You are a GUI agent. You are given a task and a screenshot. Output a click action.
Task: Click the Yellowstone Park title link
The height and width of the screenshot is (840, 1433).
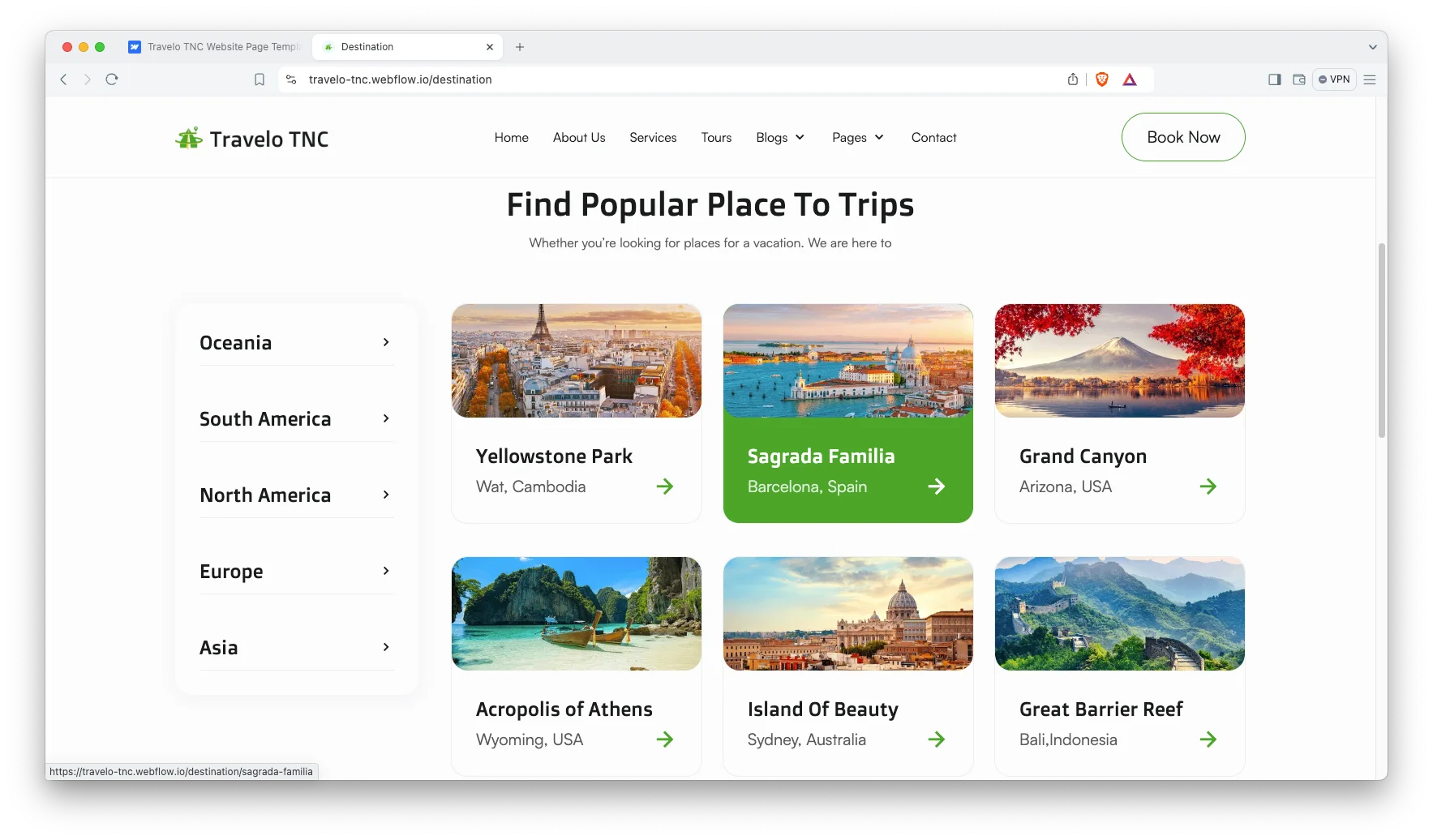554,456
